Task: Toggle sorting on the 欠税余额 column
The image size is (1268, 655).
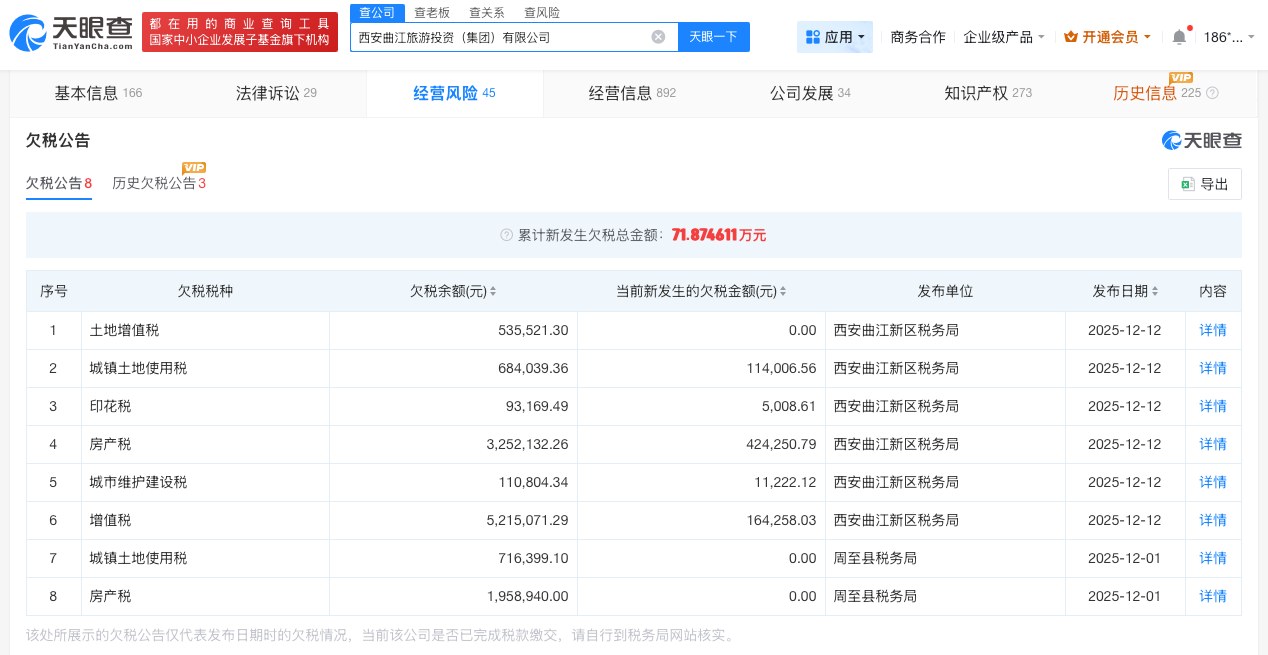Action: pyautogui.click(x=493, y=291)
